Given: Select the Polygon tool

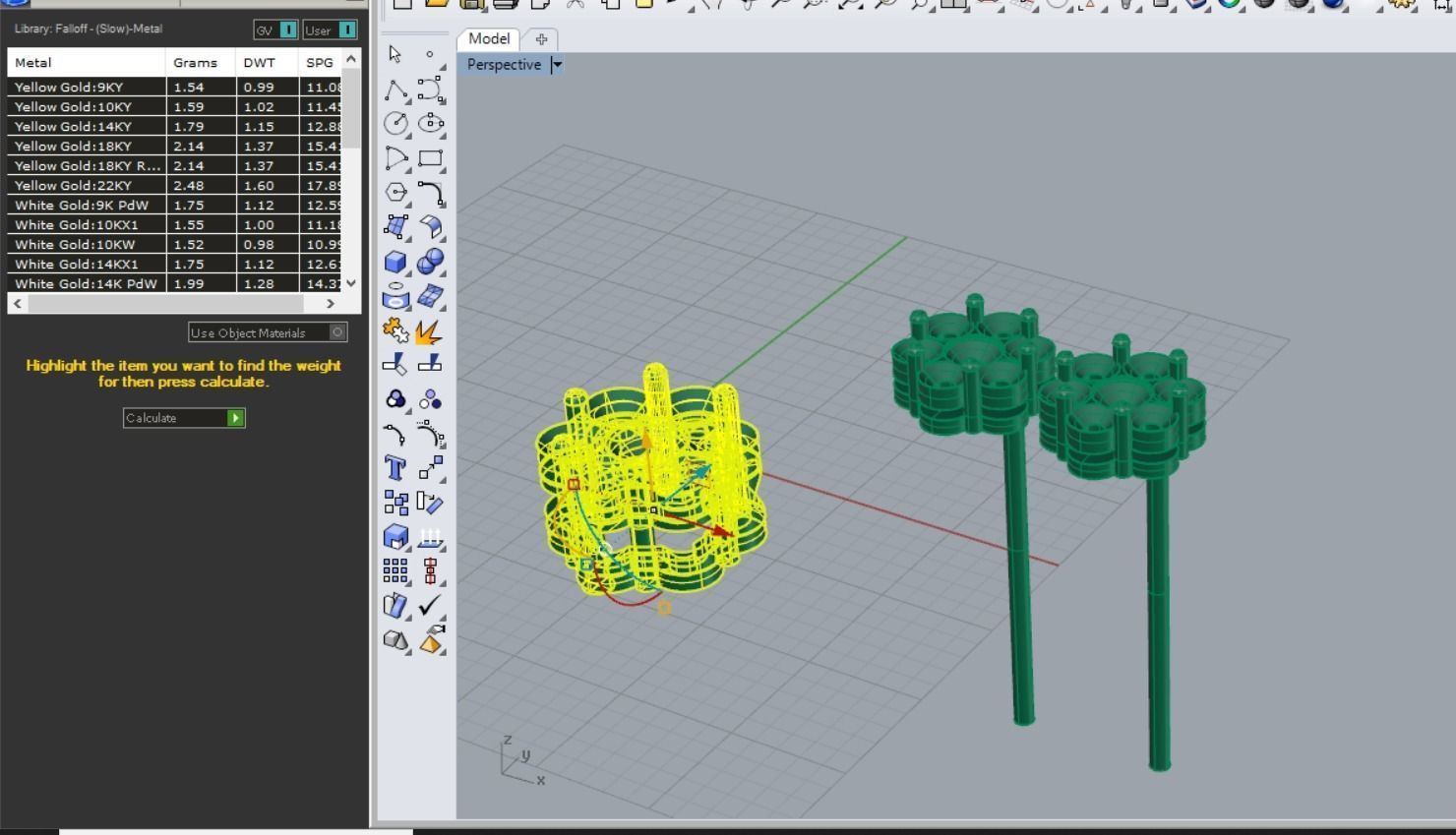Looking at the screenshot, I should point(395,193).
